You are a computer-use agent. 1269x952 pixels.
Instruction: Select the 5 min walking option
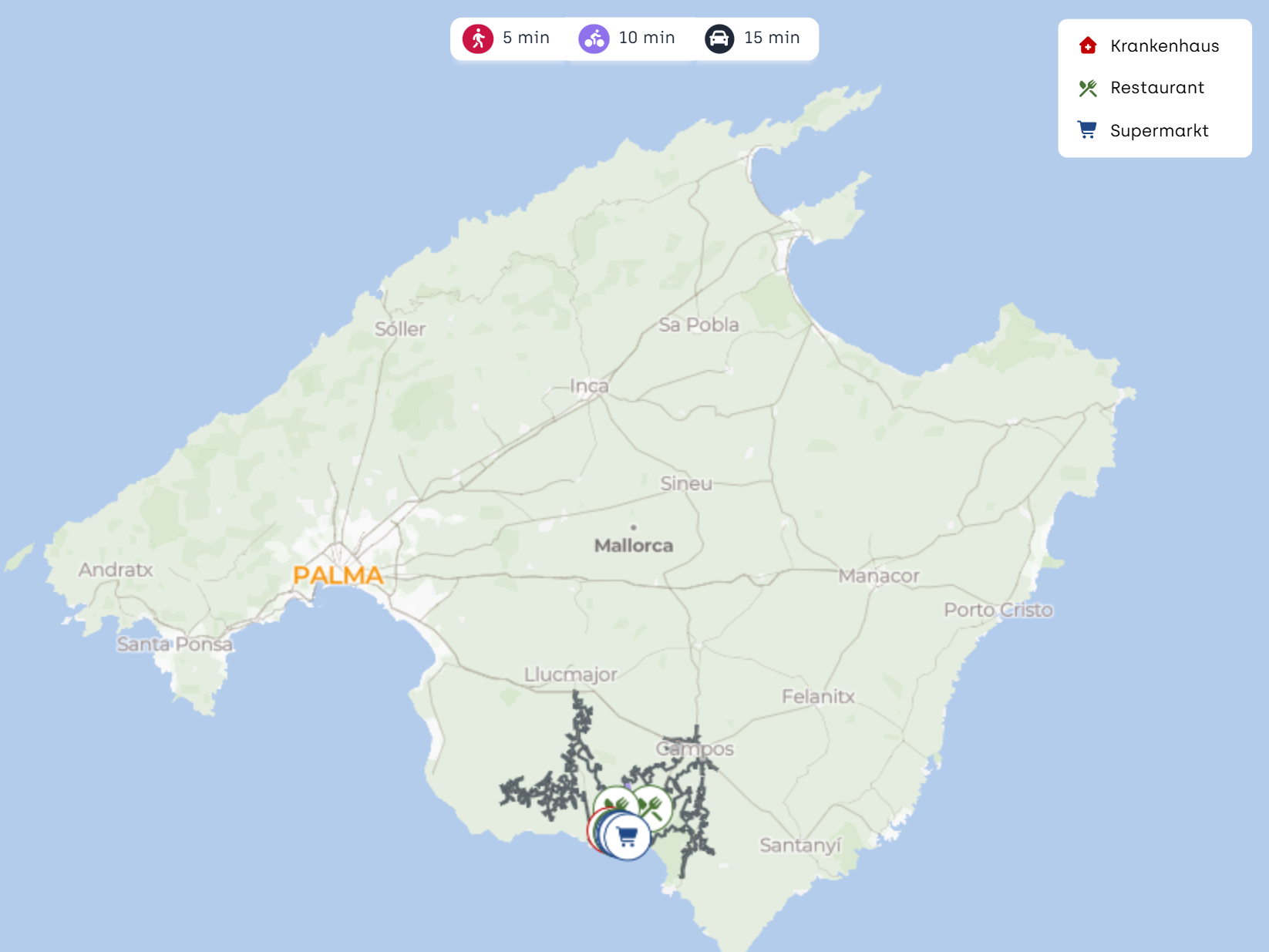(x=507, y=39)
